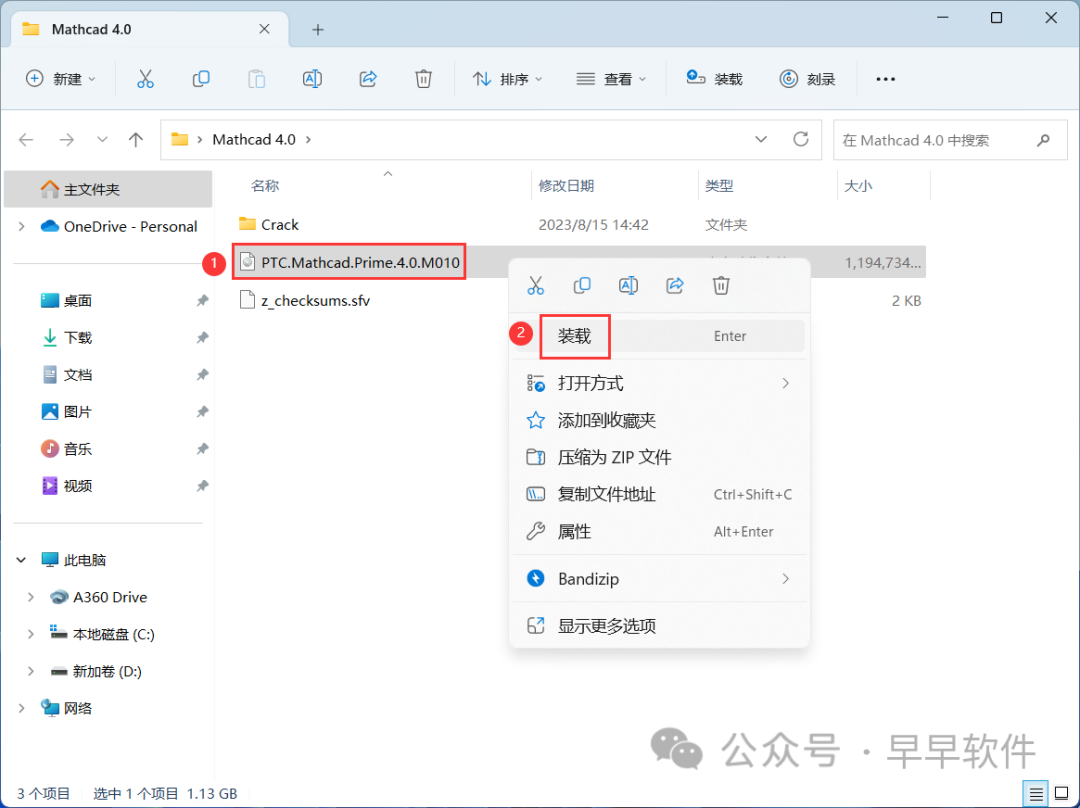Open the Bandizip submenu

(x=659, y=579)
